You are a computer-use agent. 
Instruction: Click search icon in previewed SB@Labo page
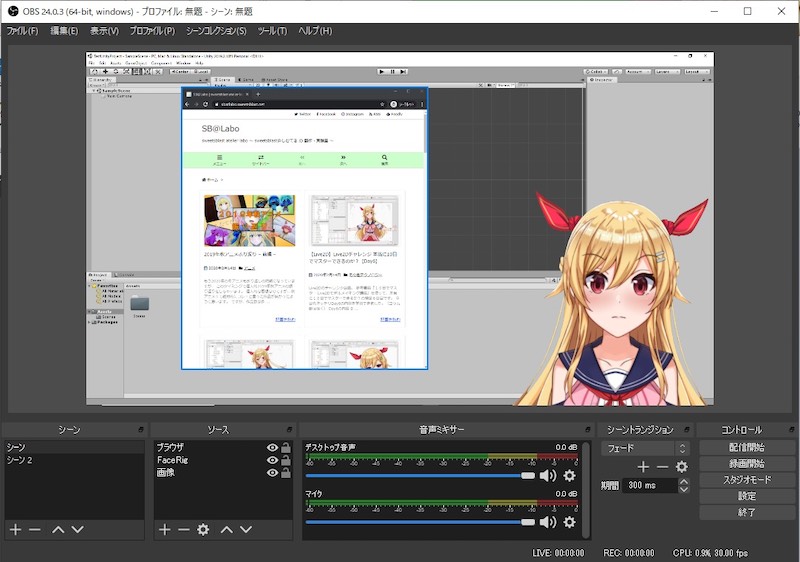pyautogui.click(x=384, y=160)
